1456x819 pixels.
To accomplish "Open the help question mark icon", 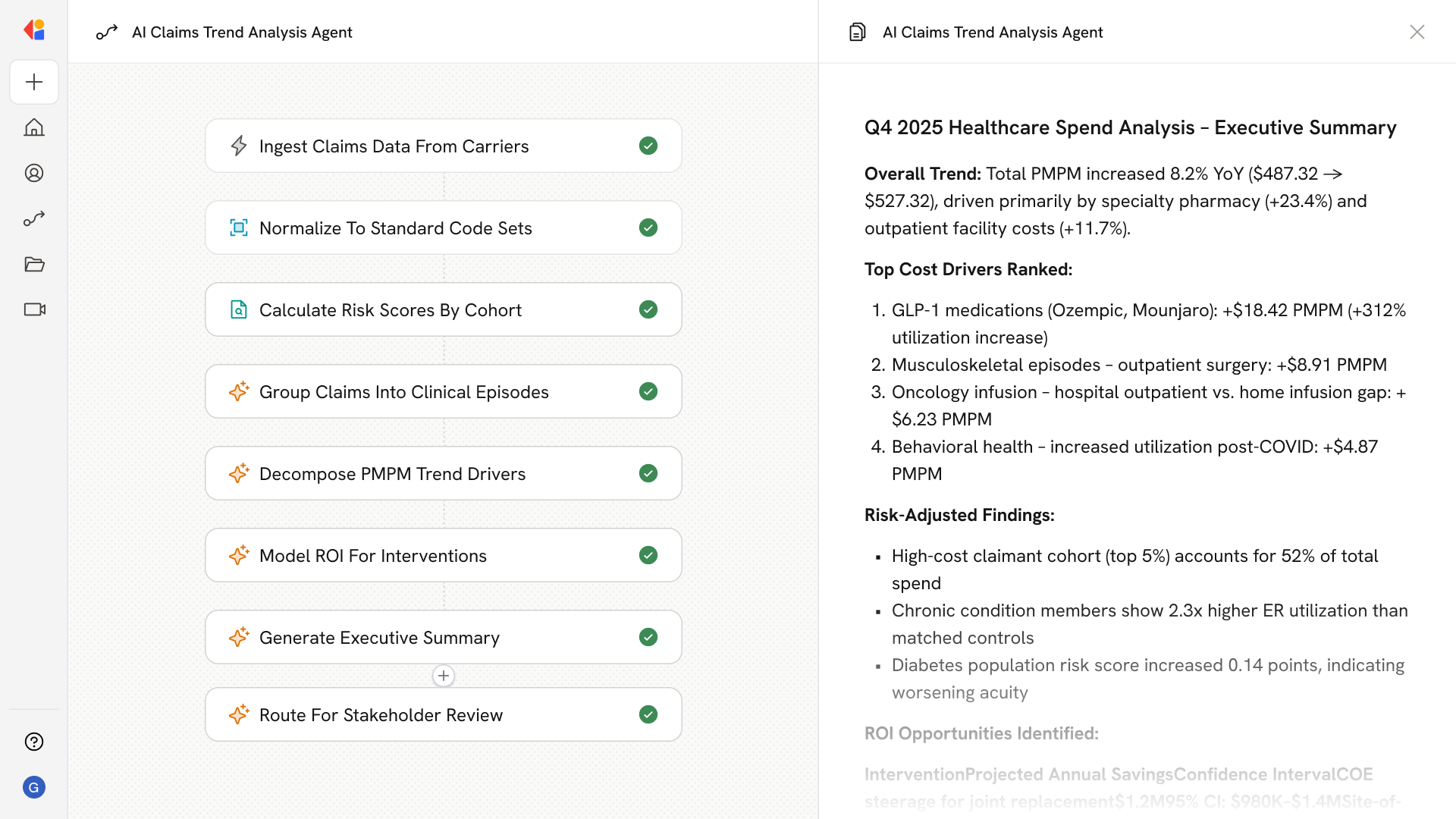I will 34,742.
